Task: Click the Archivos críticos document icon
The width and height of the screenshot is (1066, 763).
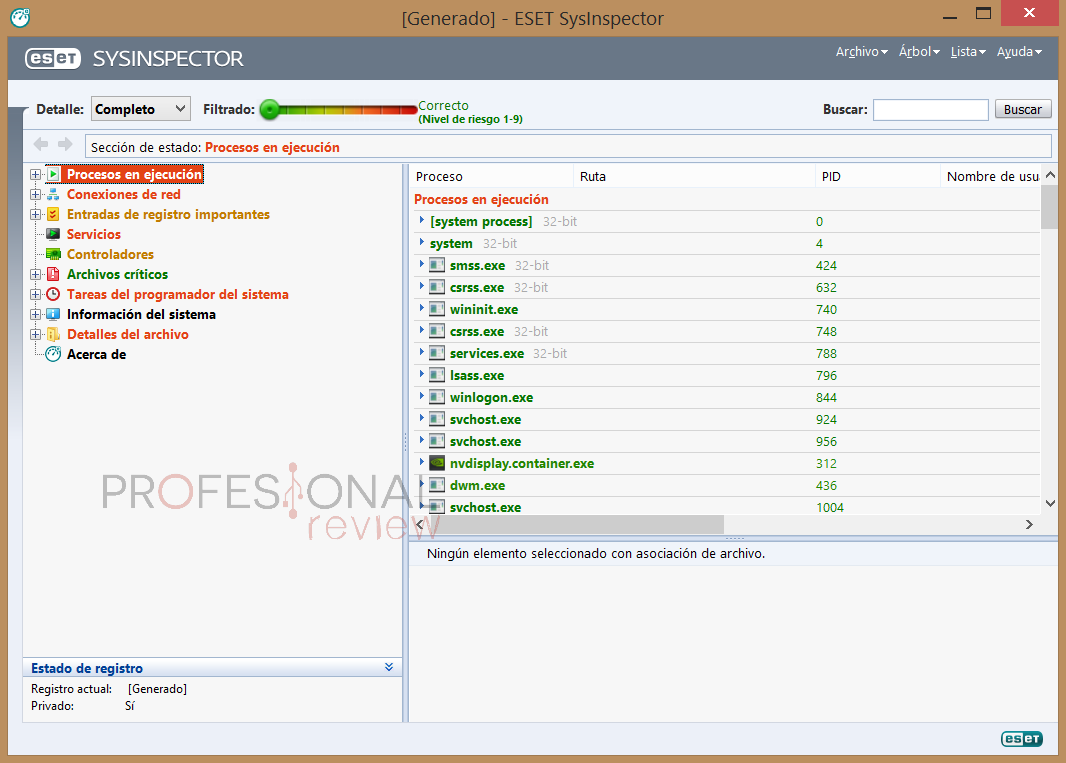Action: 53,274
